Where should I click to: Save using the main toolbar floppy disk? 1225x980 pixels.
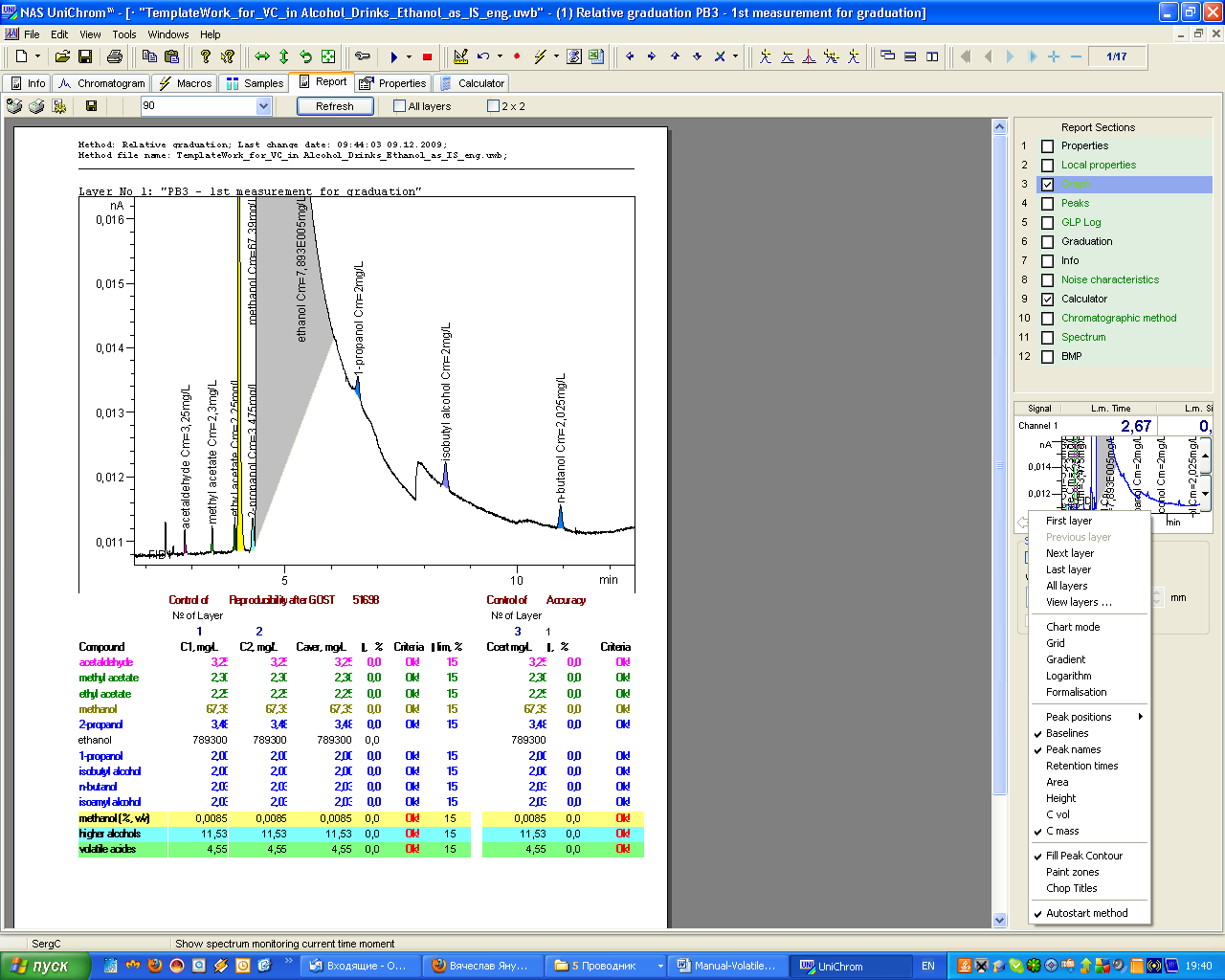[x=84, y=57]
